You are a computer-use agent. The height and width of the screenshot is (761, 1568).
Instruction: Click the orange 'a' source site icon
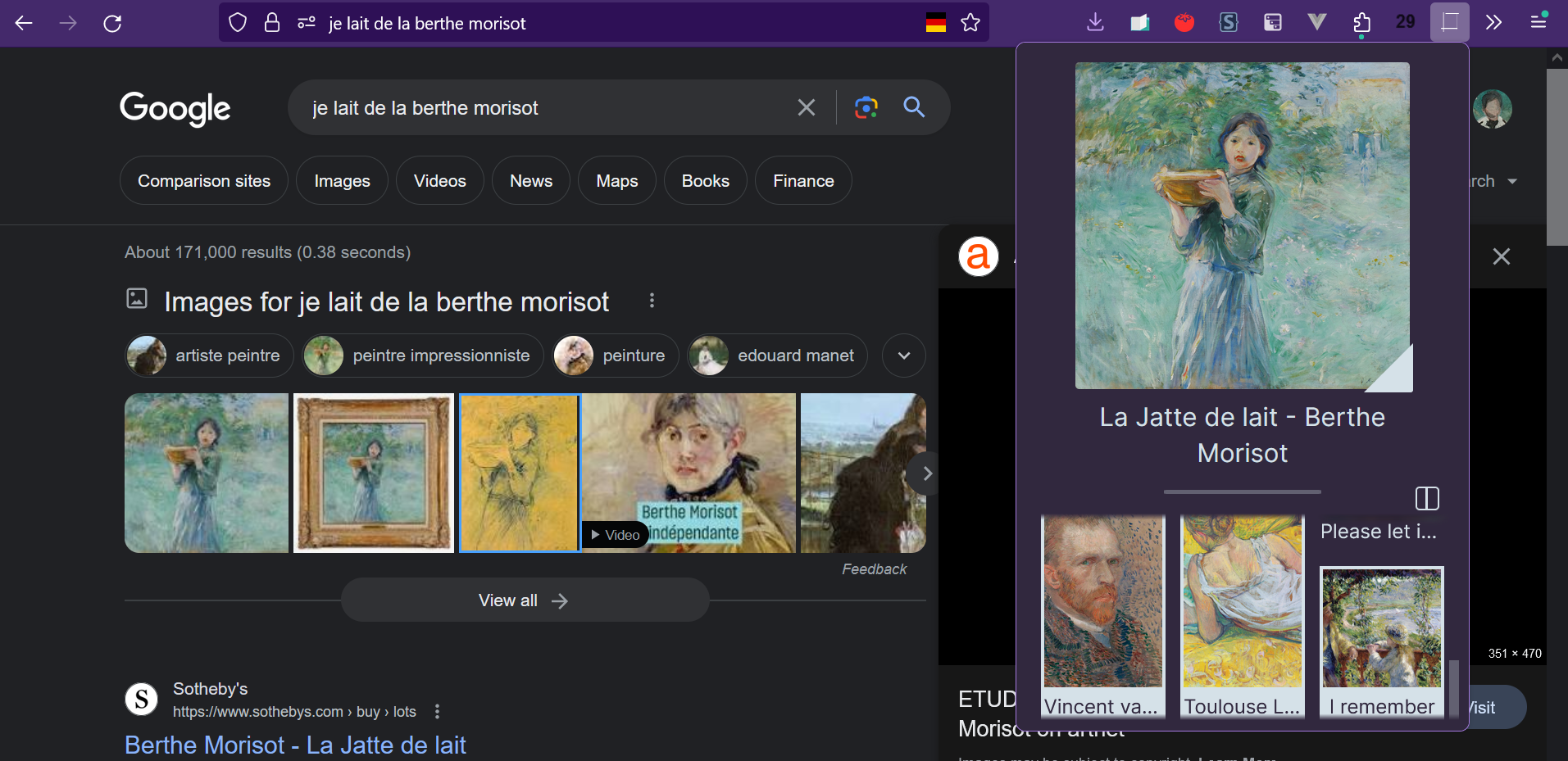[979, 256]
